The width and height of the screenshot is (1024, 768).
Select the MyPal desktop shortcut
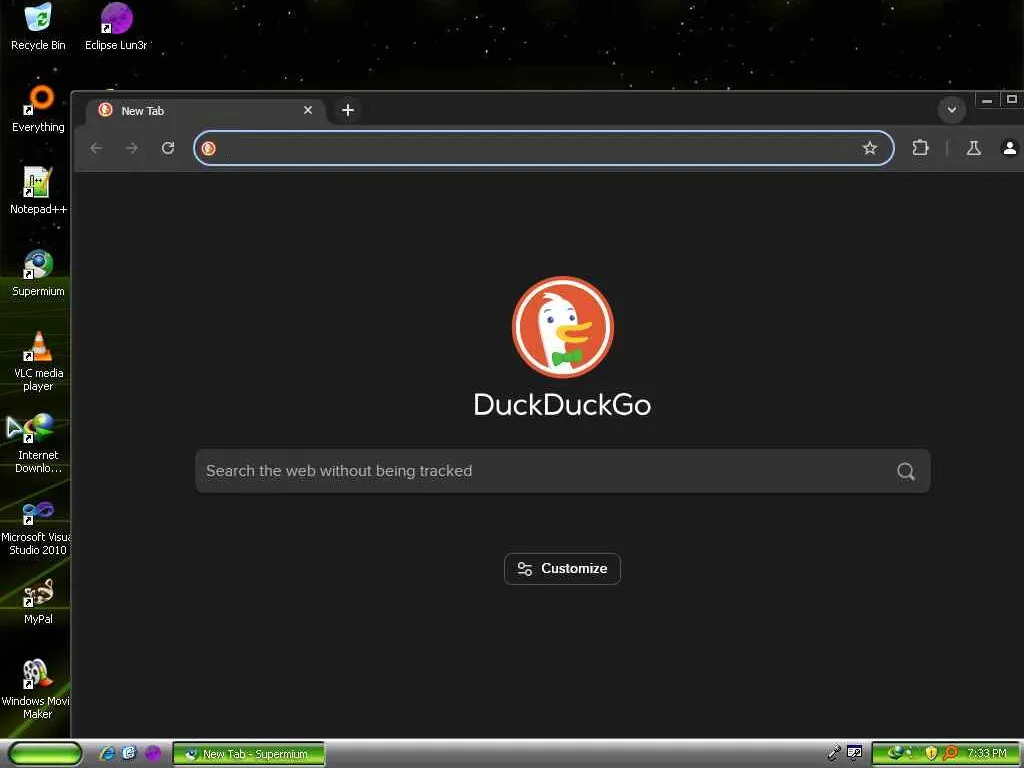point(39,600)
